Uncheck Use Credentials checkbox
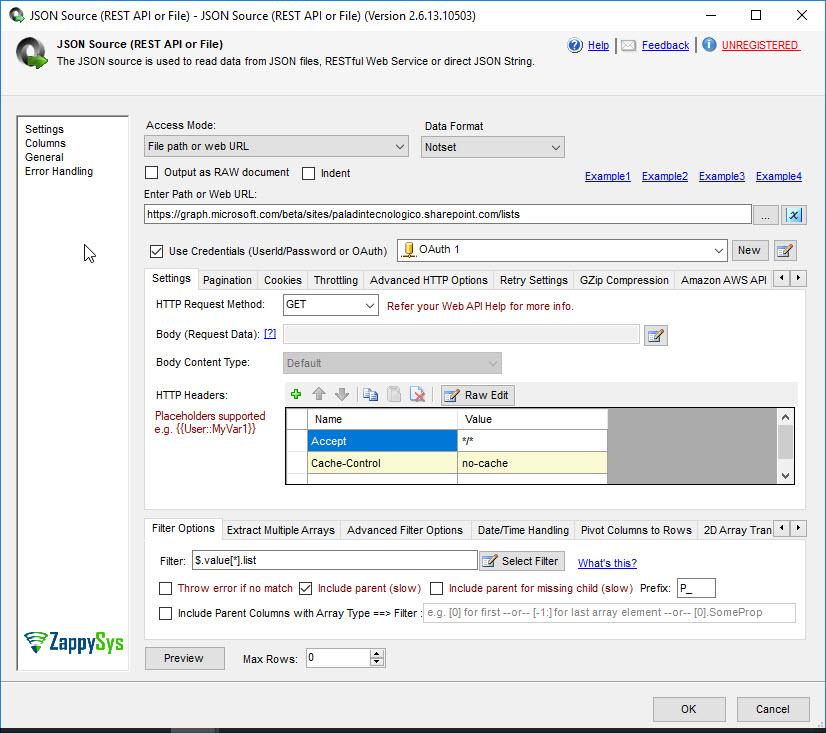Screen dimensions: 826x733 tap(156, 251)
